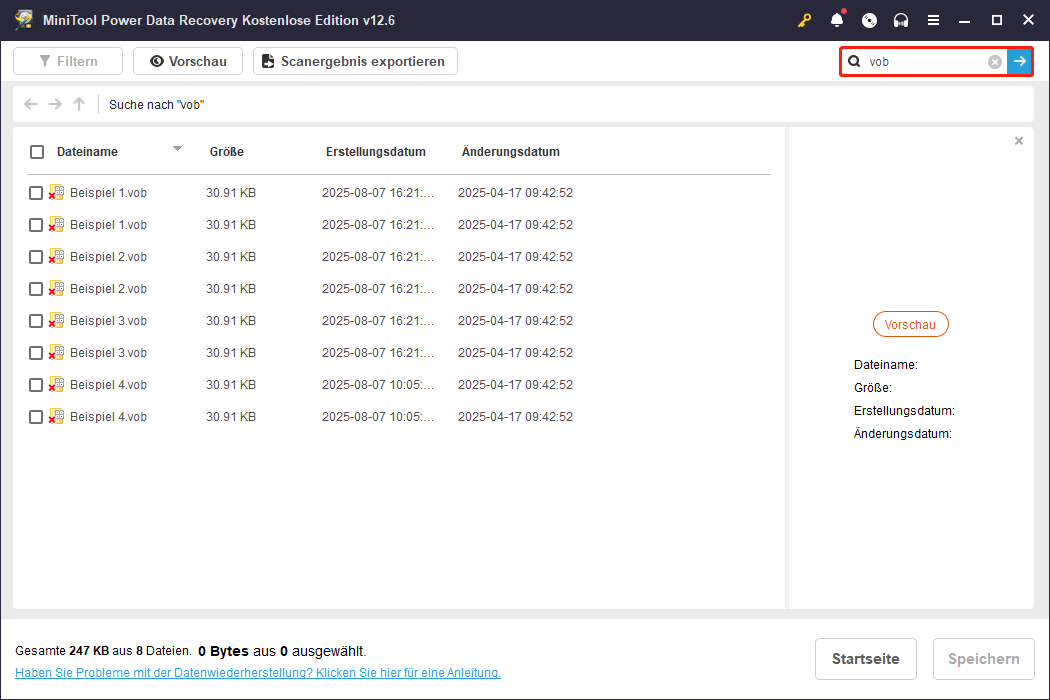Sort by the Erstellungsdatum column header
1050x700 pixels.
coord(376,152)
